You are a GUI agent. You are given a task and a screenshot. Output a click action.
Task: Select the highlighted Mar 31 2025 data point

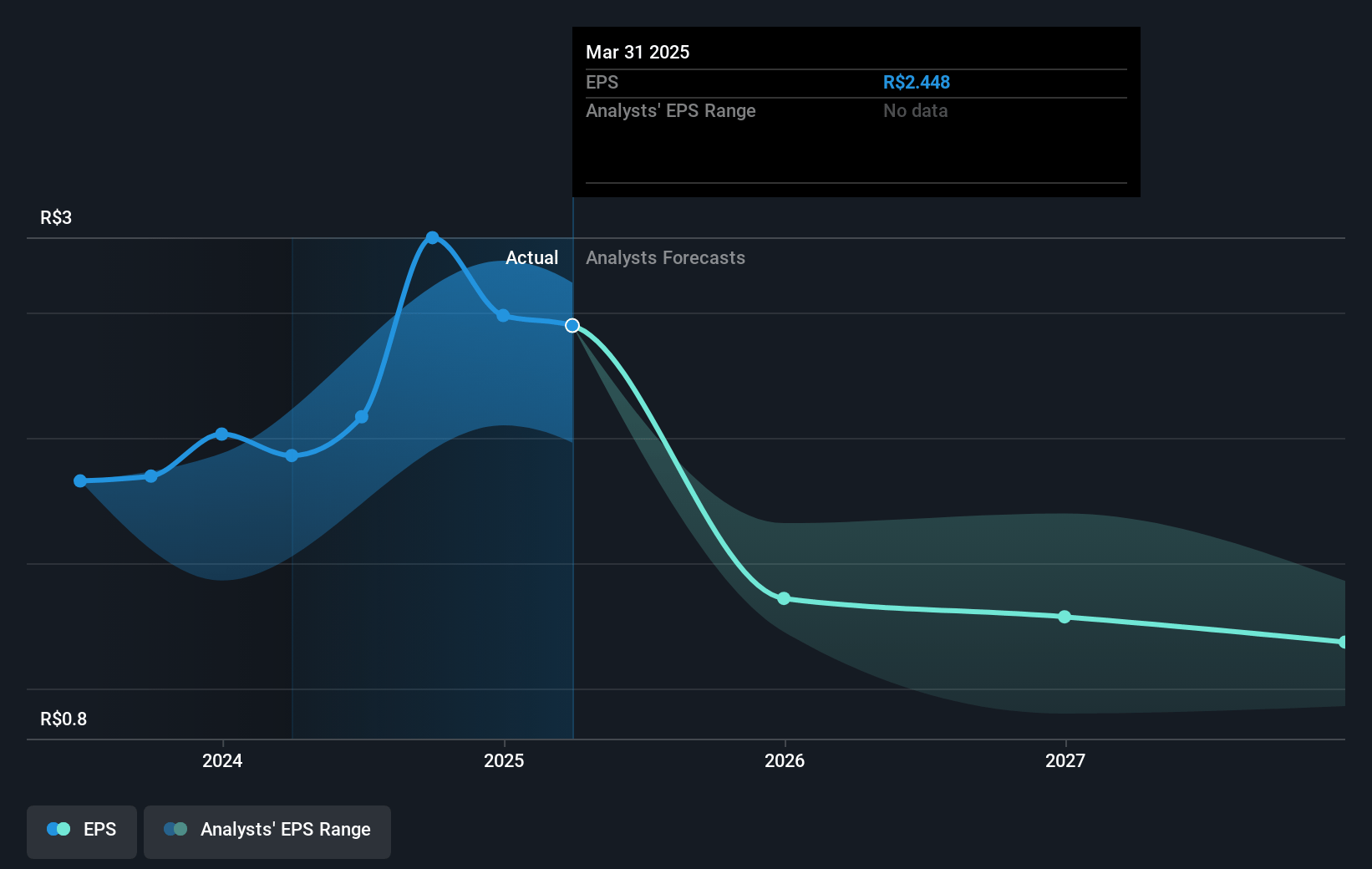click(x=572, y=325)
